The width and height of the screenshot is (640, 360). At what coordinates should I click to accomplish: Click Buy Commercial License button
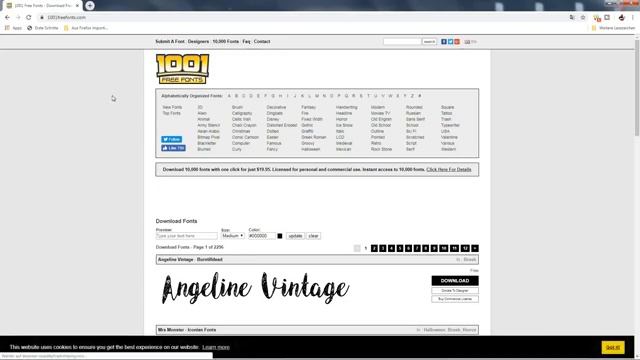pos(455,299)
